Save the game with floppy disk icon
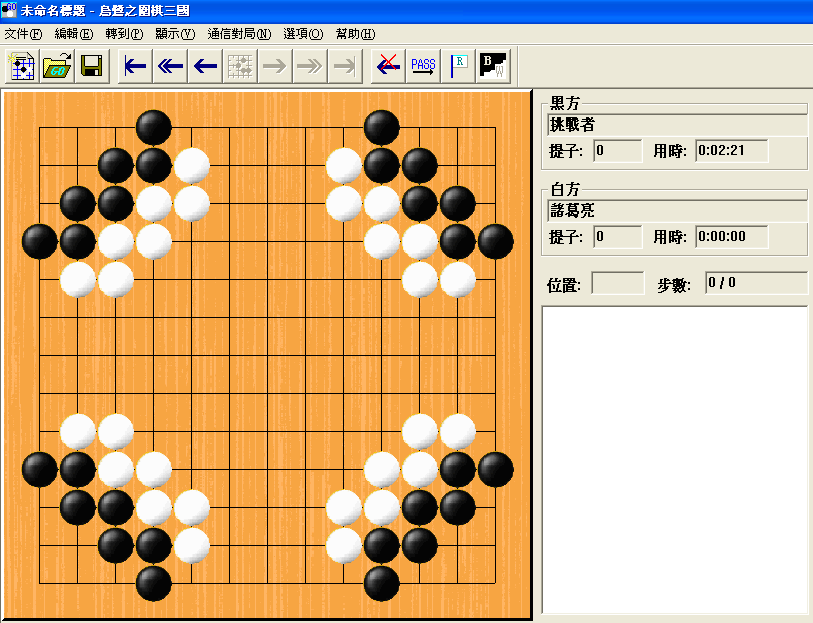The height and width of the screenshot is (623, 813). coord(91,66)
